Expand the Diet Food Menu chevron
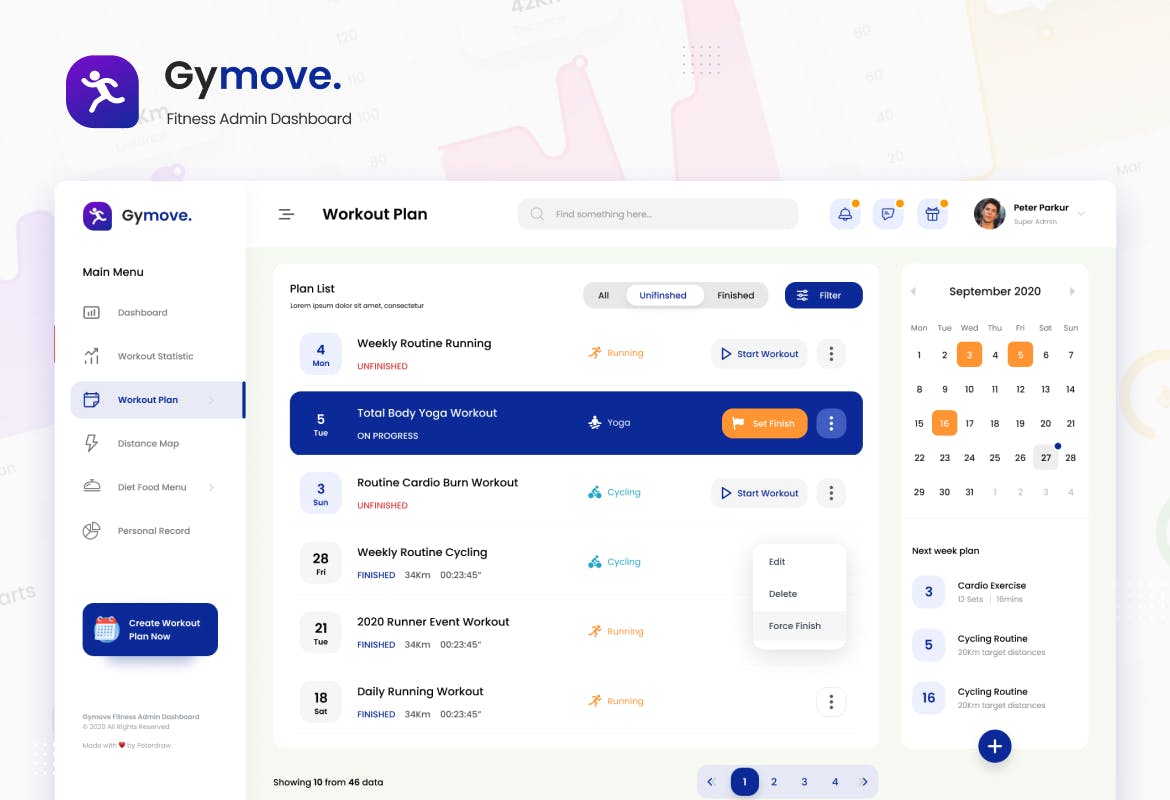Screen dimensions: 1170x800 212,487
